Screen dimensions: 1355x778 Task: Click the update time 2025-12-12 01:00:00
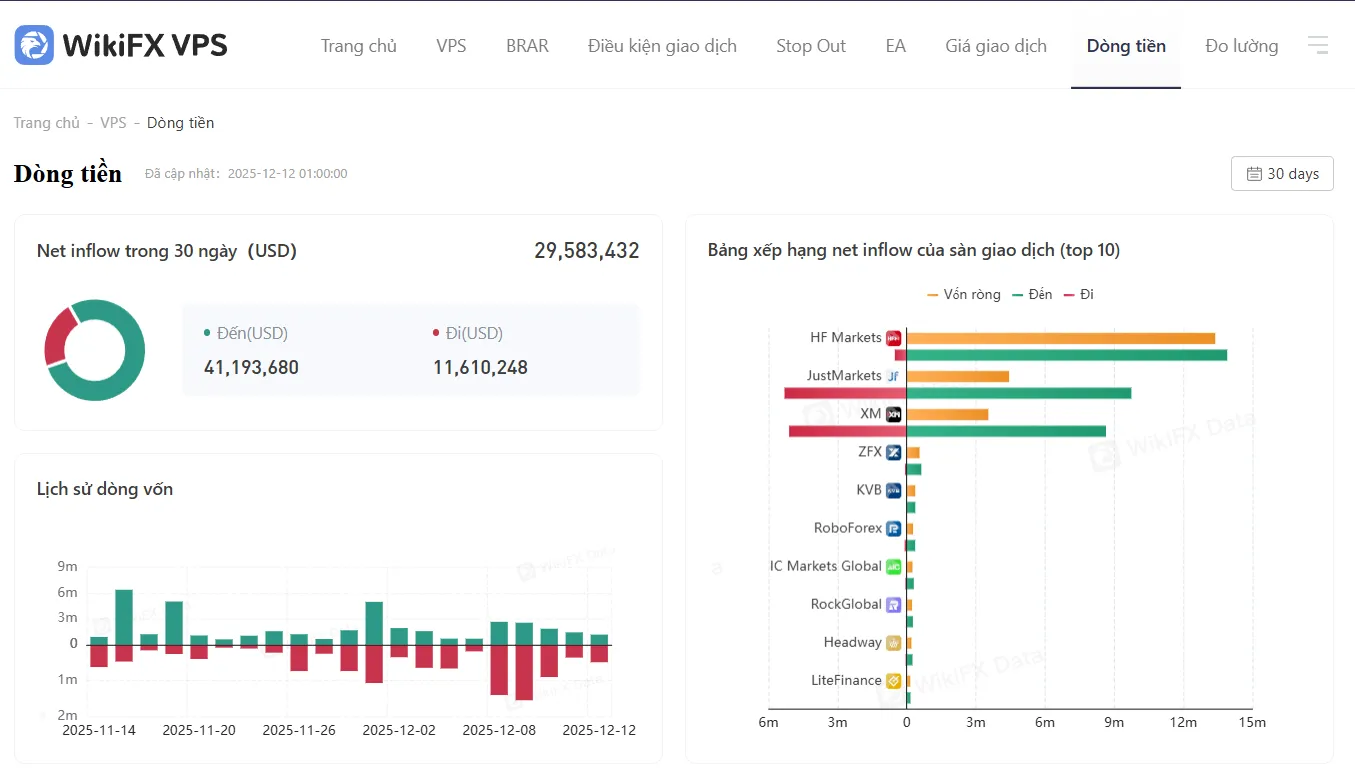click(288, 173)
